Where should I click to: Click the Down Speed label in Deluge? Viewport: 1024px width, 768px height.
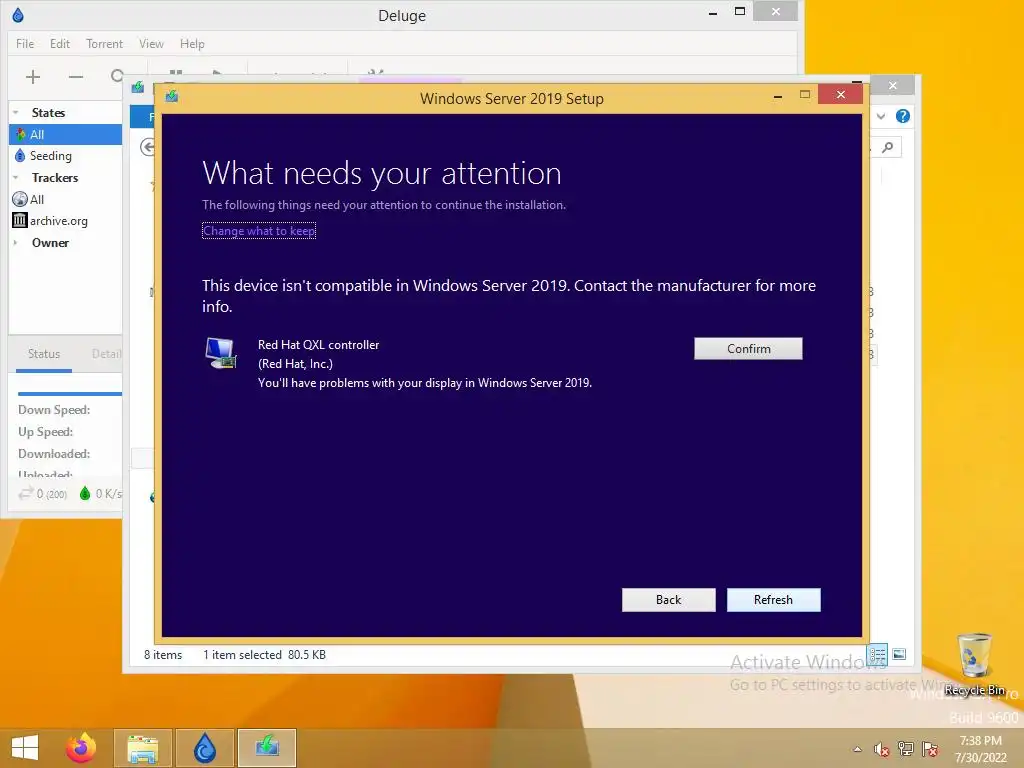click(54, 410)
